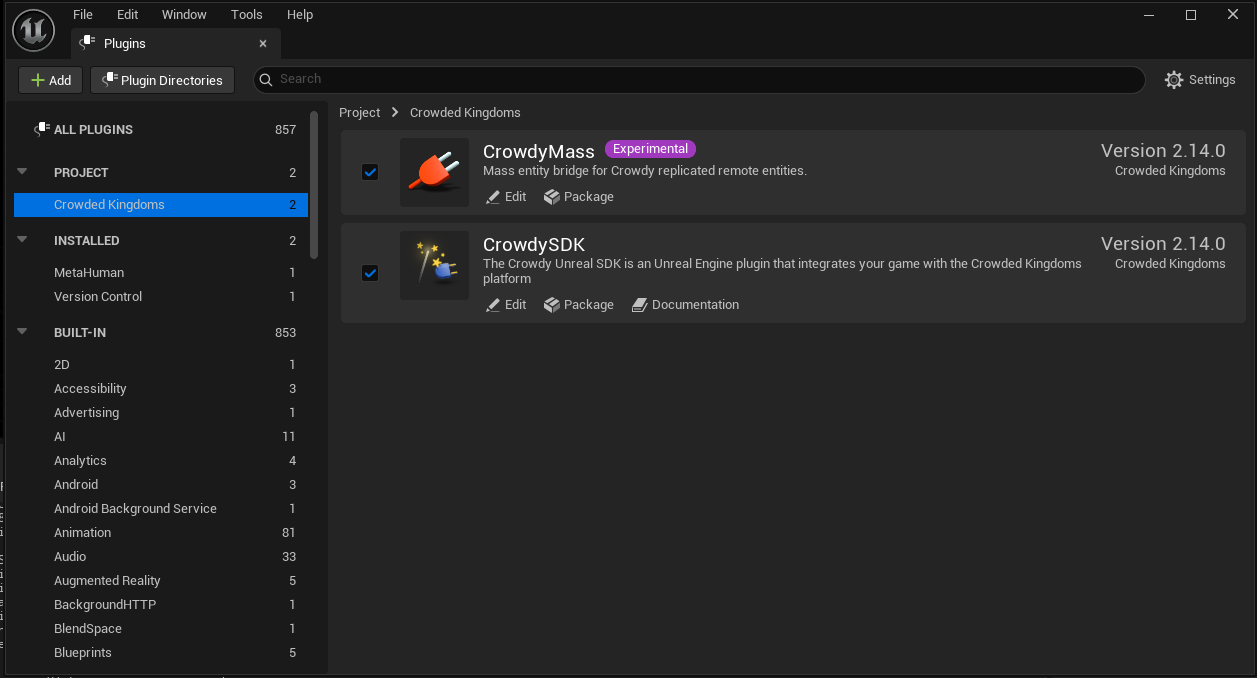The image size is (1257, 678).
Task: Select the BackgroundHTTP category
Action: 161,604
